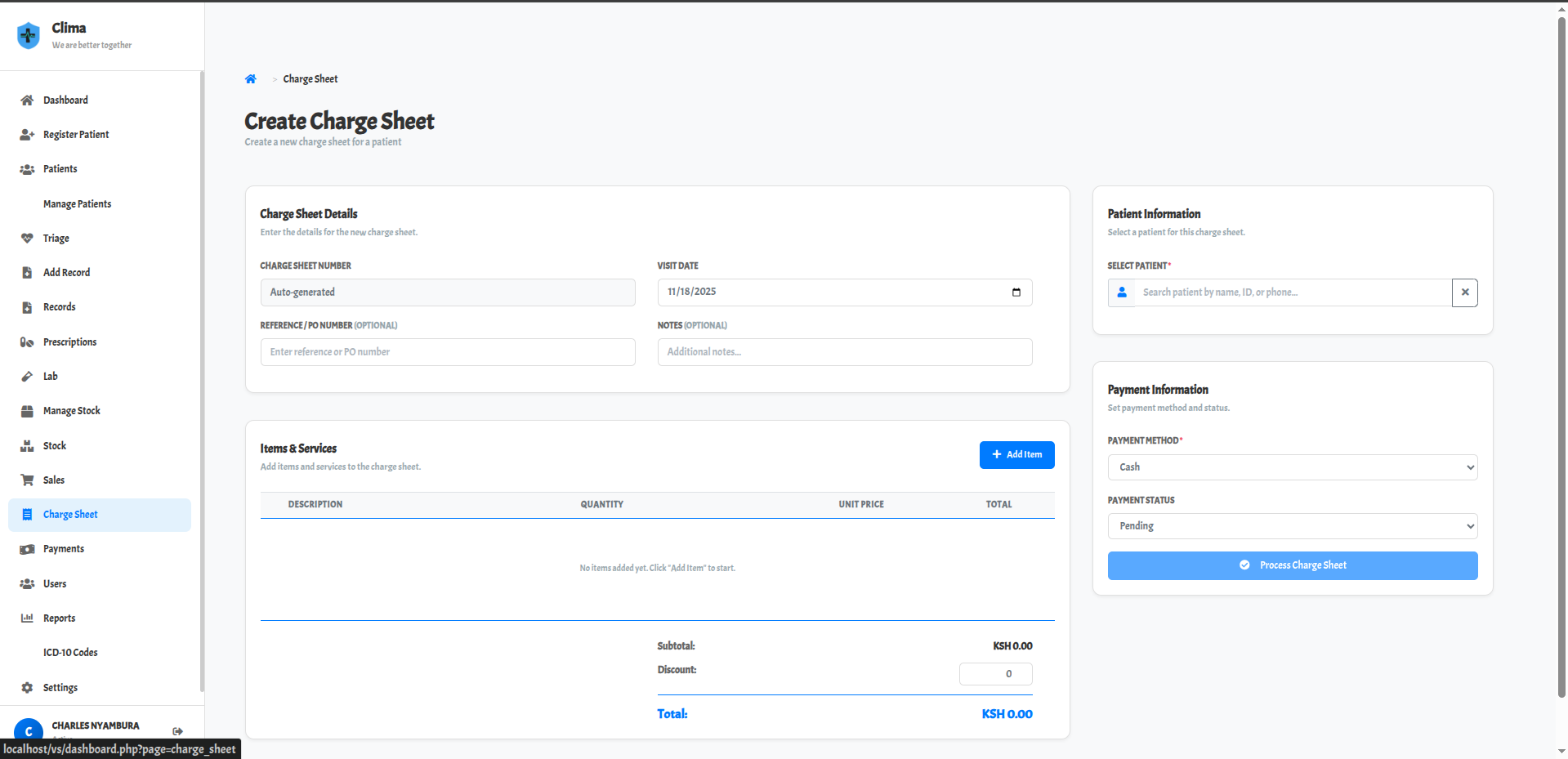The width and height of the screenshot is (1568, 759).
Task: Clear the selected patient with the X button
Action: pyautogui.click(x=1464, y=292)
